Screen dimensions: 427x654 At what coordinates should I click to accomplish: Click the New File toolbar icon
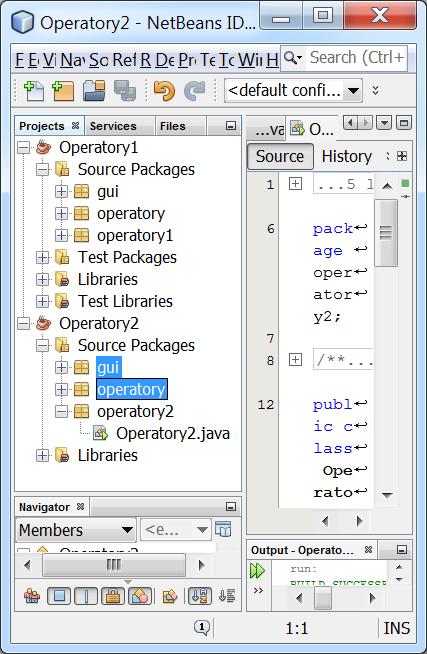pyautogui.click(x=33, y=91)
